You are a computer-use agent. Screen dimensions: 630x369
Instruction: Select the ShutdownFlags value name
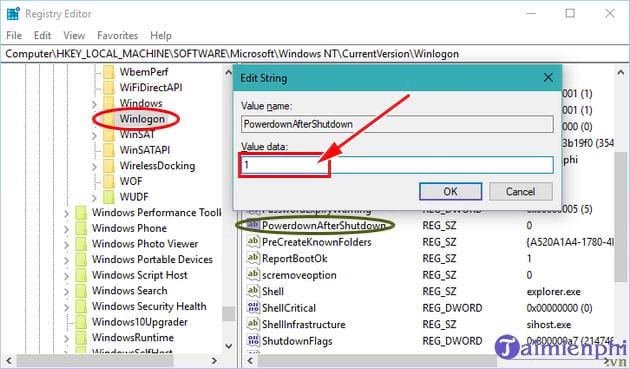[x=297, y=341]
